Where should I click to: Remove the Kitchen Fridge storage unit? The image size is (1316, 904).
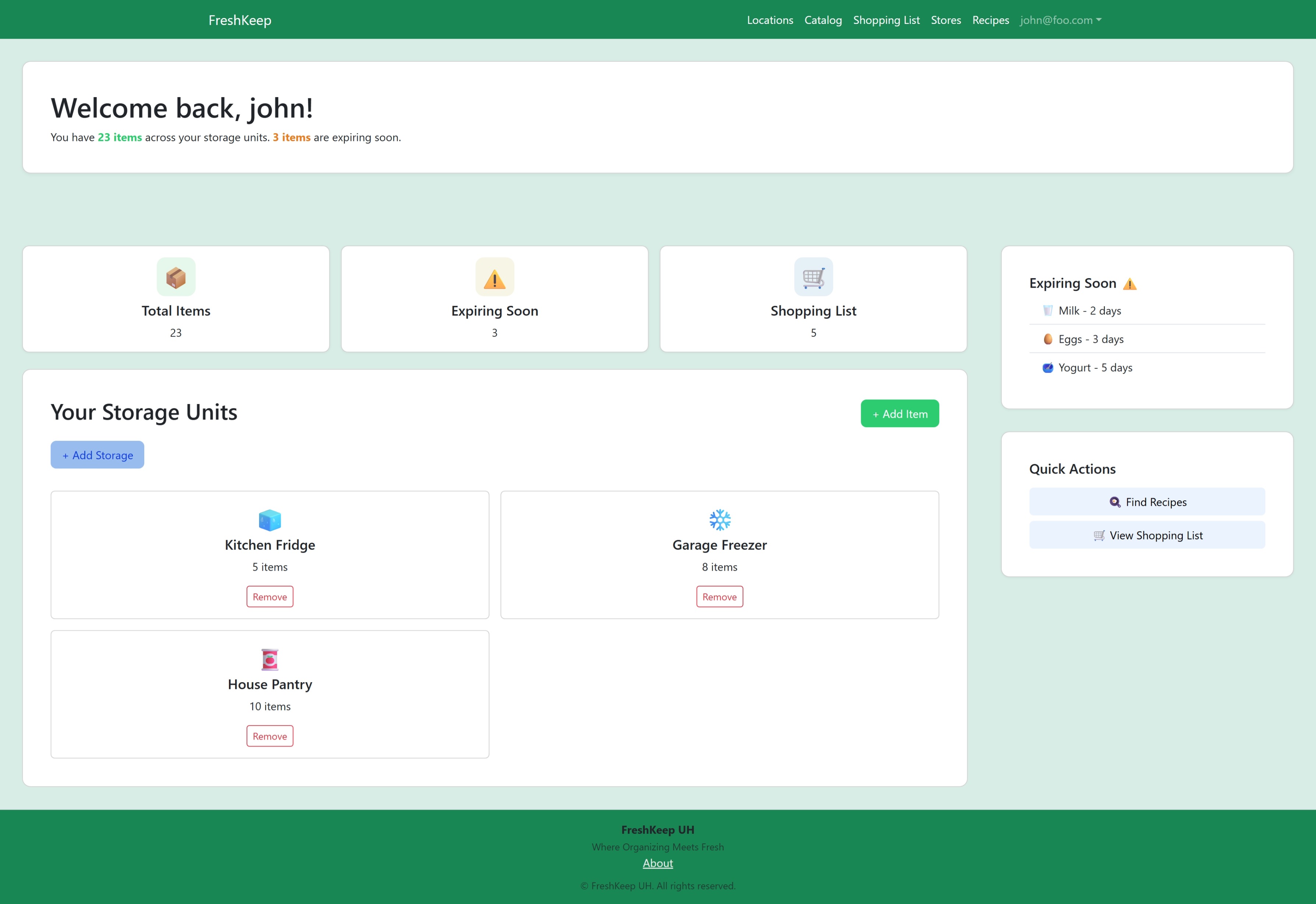click(x=270, y=596)
